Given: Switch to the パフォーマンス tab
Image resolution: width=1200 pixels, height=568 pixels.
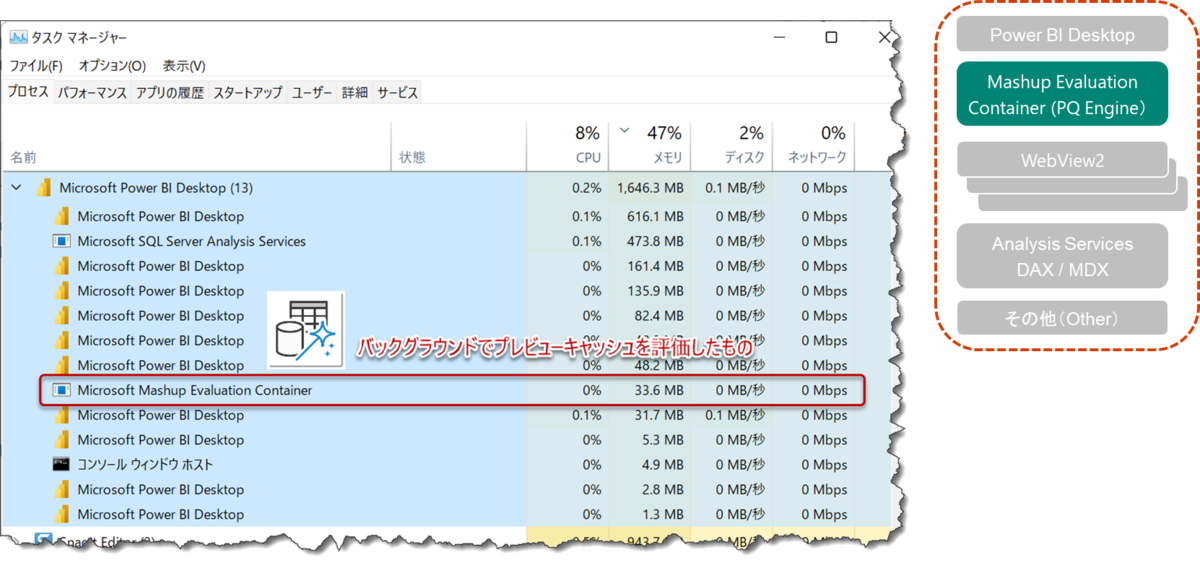Looking at the screenshot, I should (x=92, y=92).
